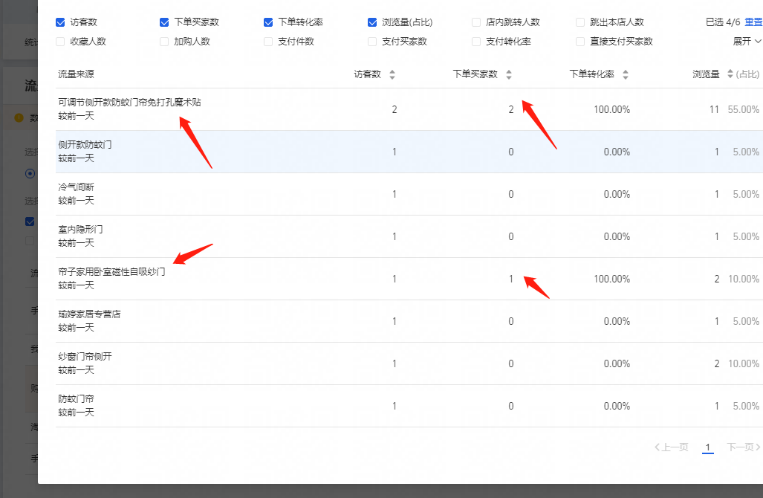Click 100.00% conversion in 帘子家用卧室 row
The image size is (763, 498).
612,279
